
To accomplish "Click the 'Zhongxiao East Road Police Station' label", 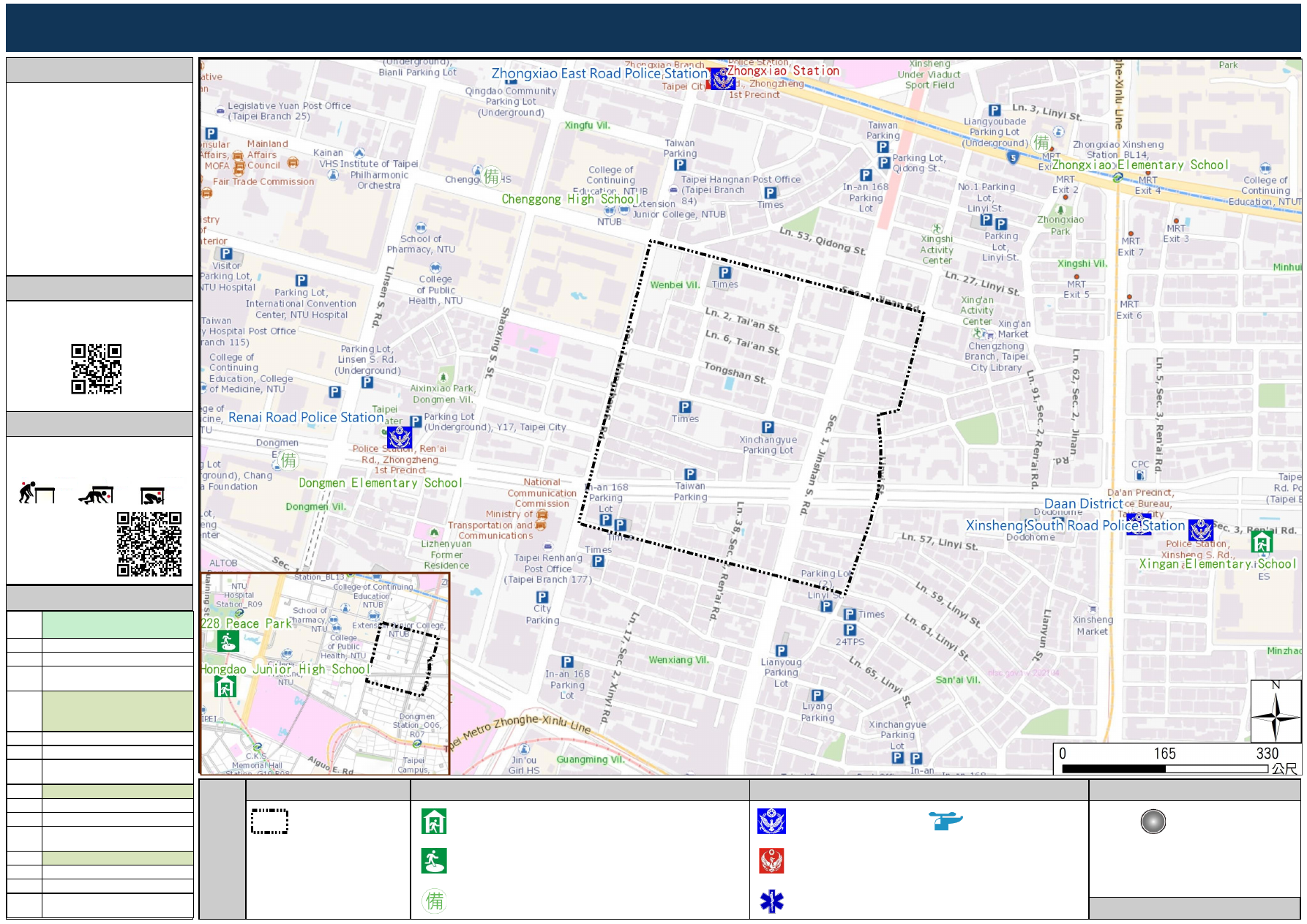I will [x=599, y=73].
